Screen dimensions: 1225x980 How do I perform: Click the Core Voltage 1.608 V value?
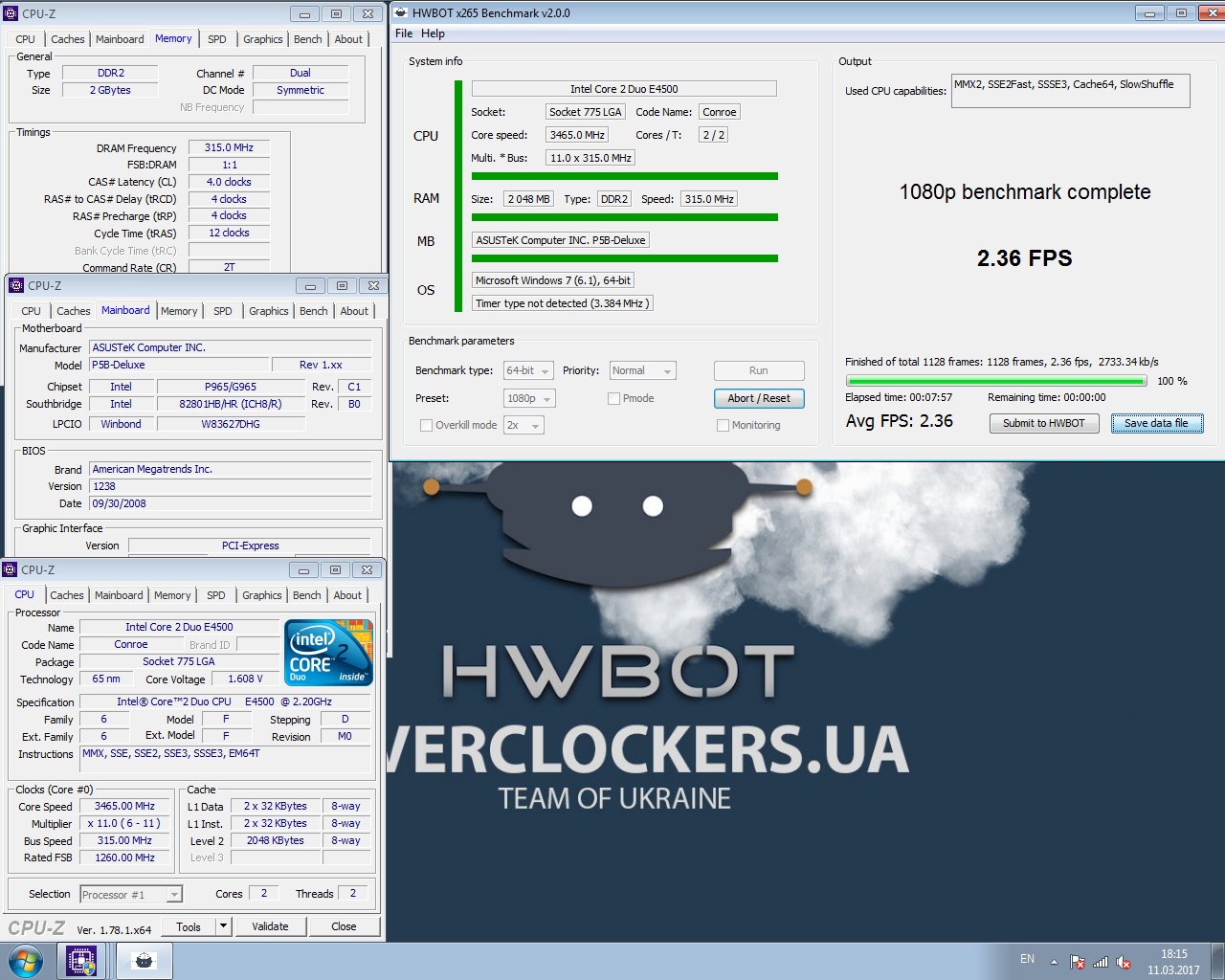coord(245,679)
